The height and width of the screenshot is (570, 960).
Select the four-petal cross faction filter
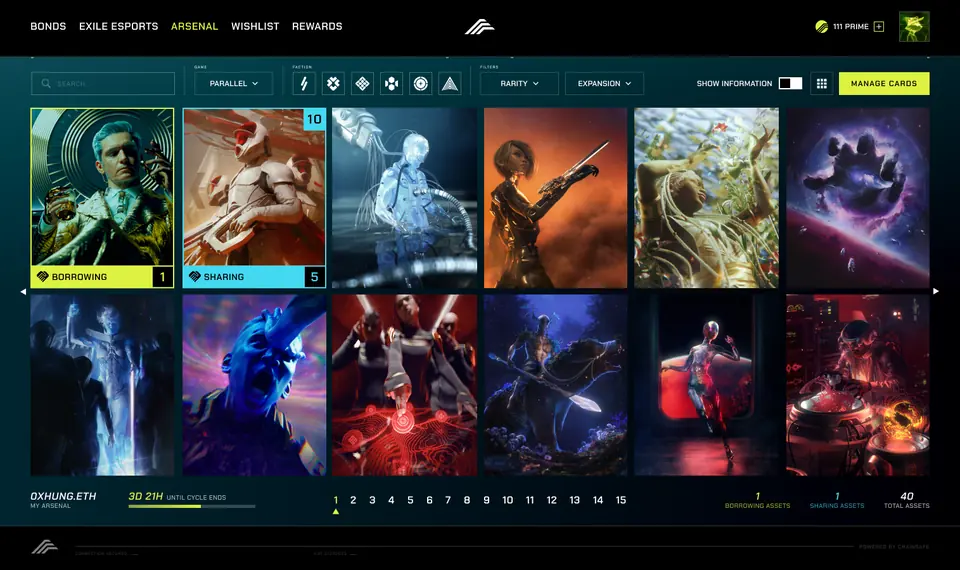point(333,83)
